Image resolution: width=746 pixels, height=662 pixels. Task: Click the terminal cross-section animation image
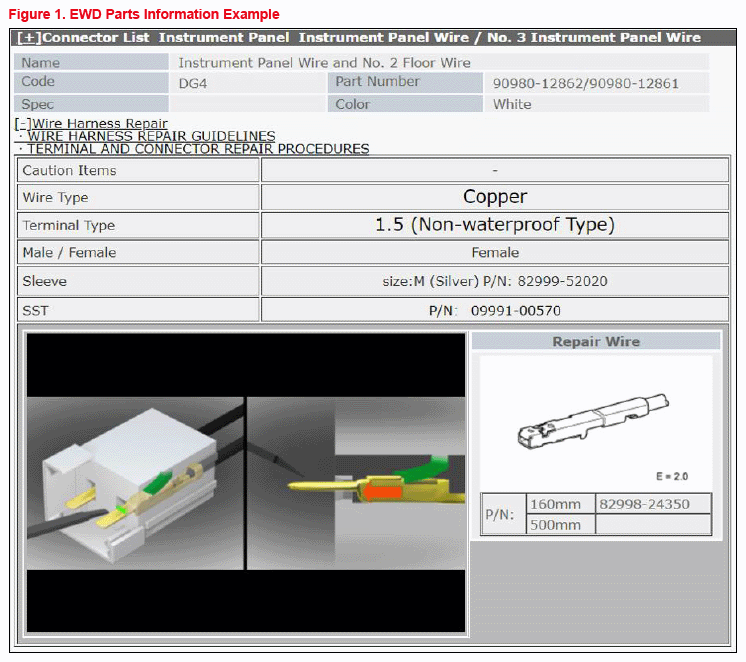[356, 483]
